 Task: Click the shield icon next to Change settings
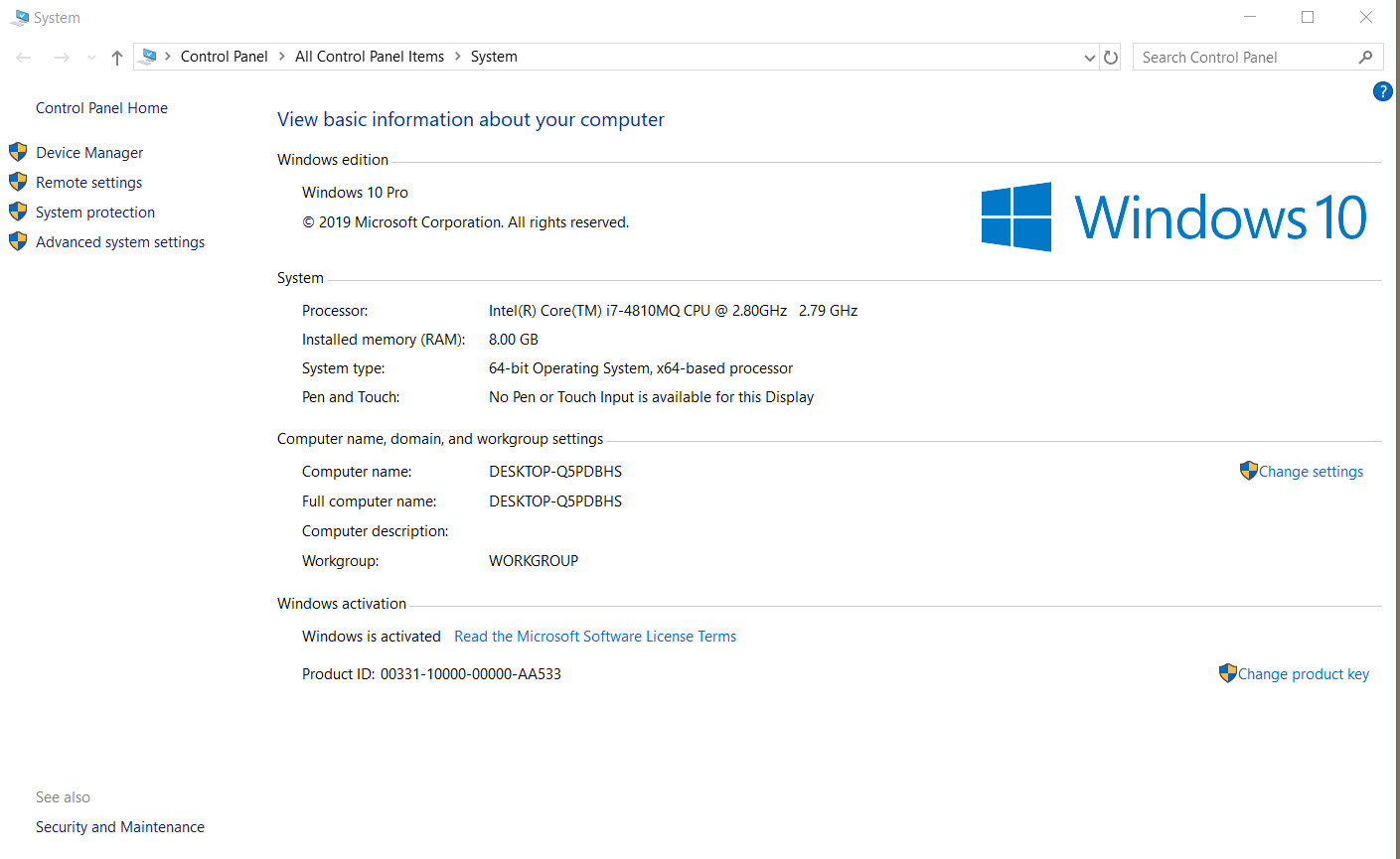1249,471
